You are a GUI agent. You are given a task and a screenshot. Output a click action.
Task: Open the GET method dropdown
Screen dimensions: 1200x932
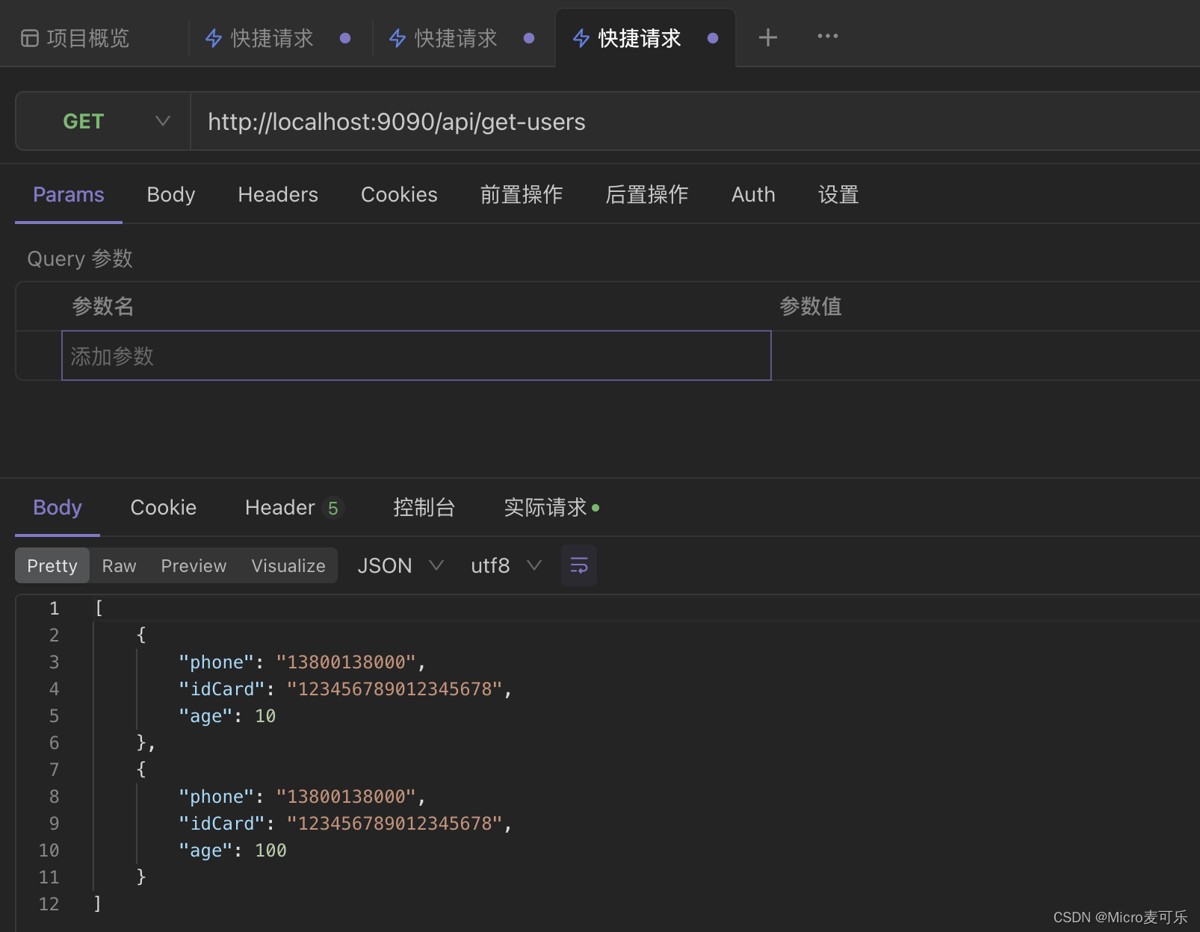pyautogui.click(x=103, y=121)
